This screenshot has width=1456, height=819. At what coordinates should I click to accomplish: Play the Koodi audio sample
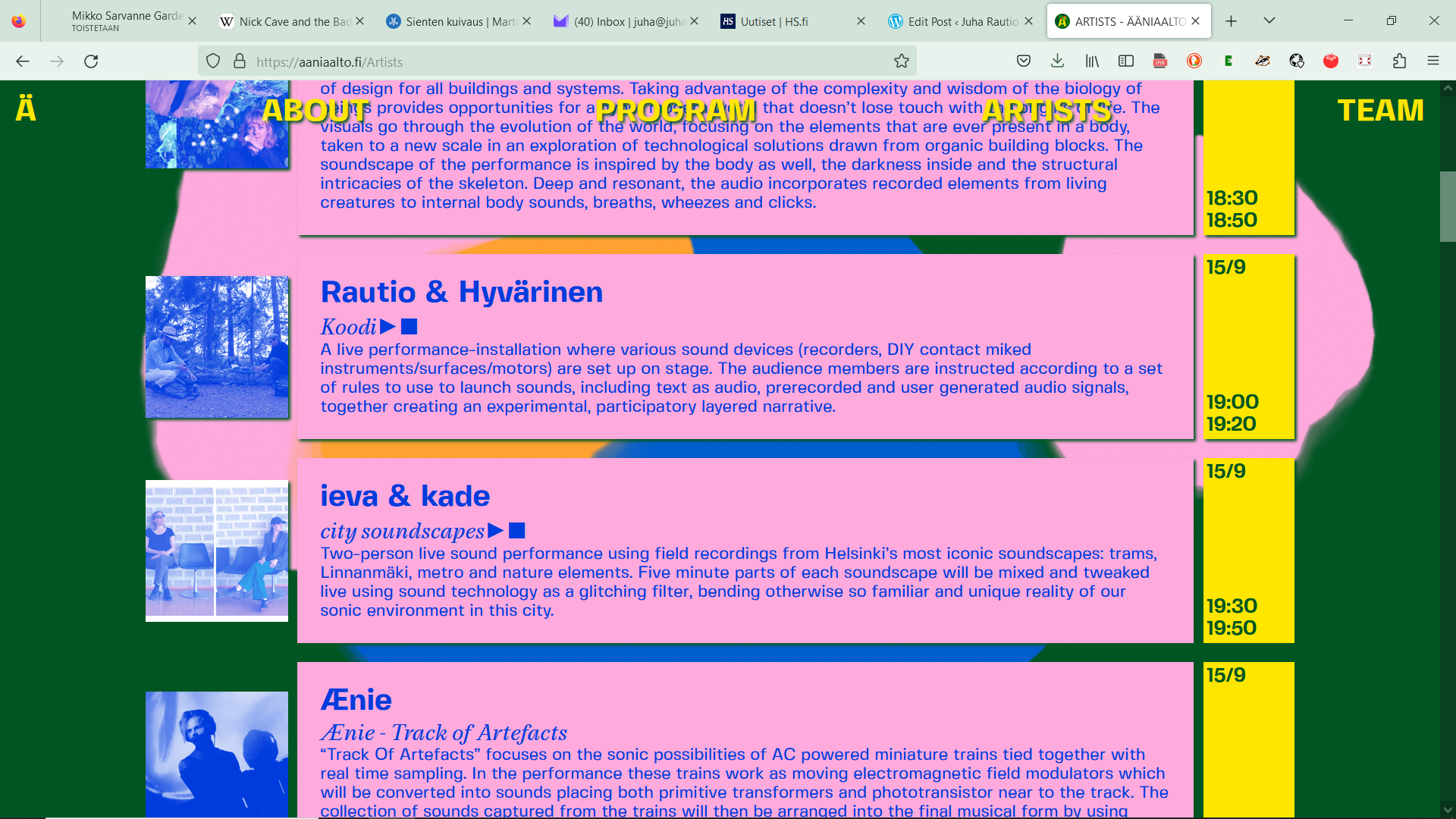coord(388,327)
